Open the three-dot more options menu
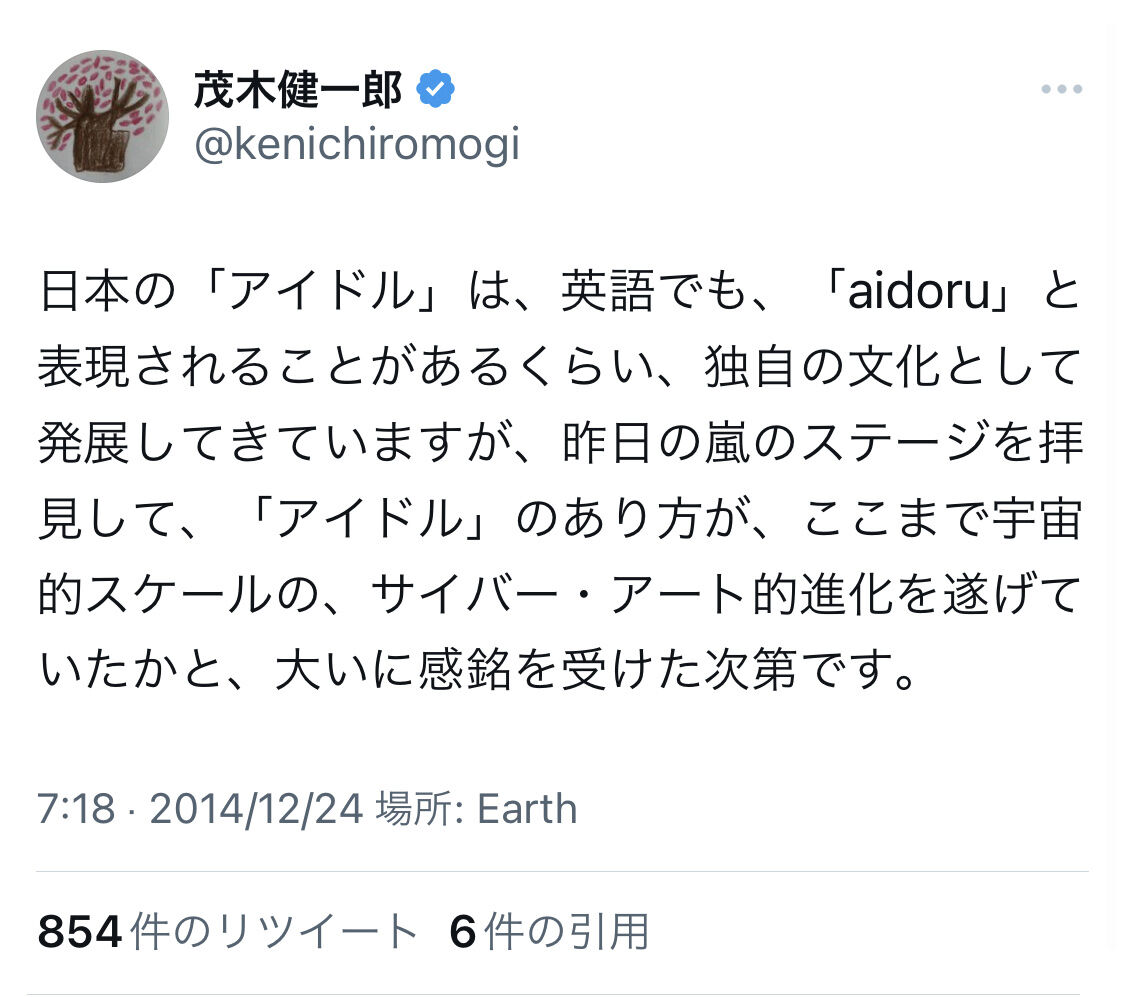The width and height of the screenshot is (1125, 997). click(1061, 90)
